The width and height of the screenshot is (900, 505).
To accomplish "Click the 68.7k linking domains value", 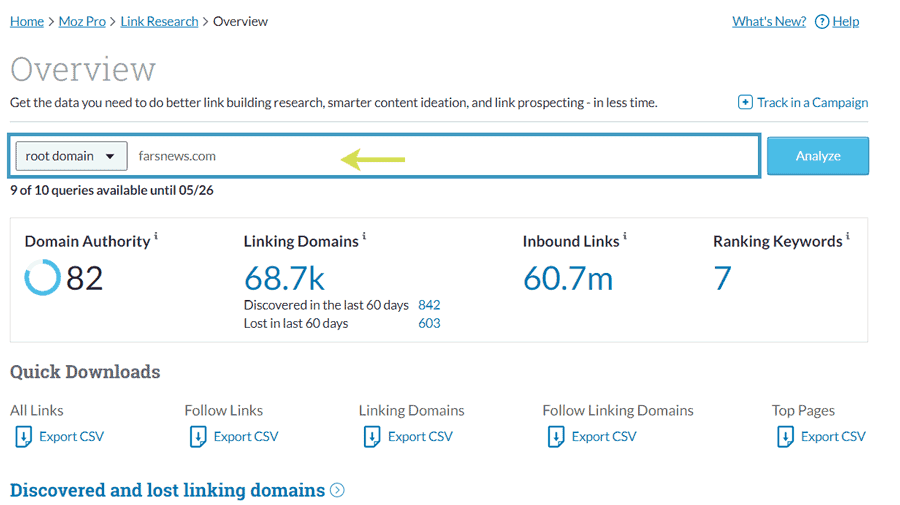I will [285, 279].
